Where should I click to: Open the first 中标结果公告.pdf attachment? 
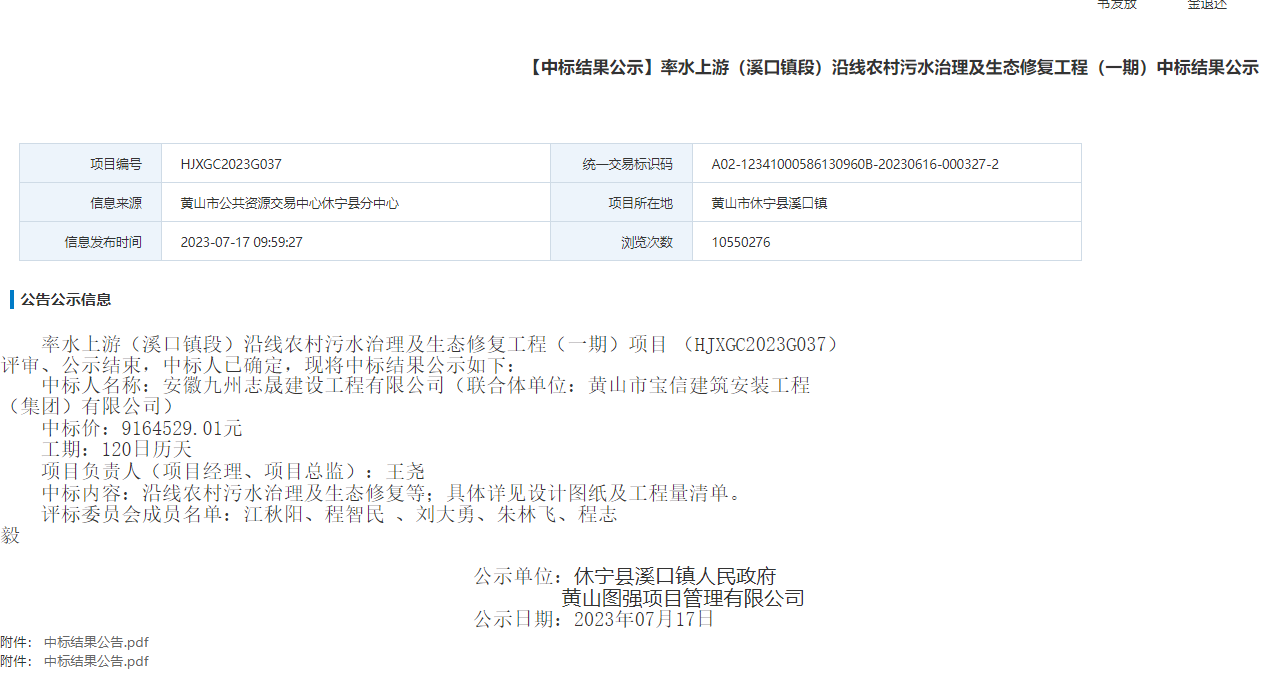coord(96,642)
